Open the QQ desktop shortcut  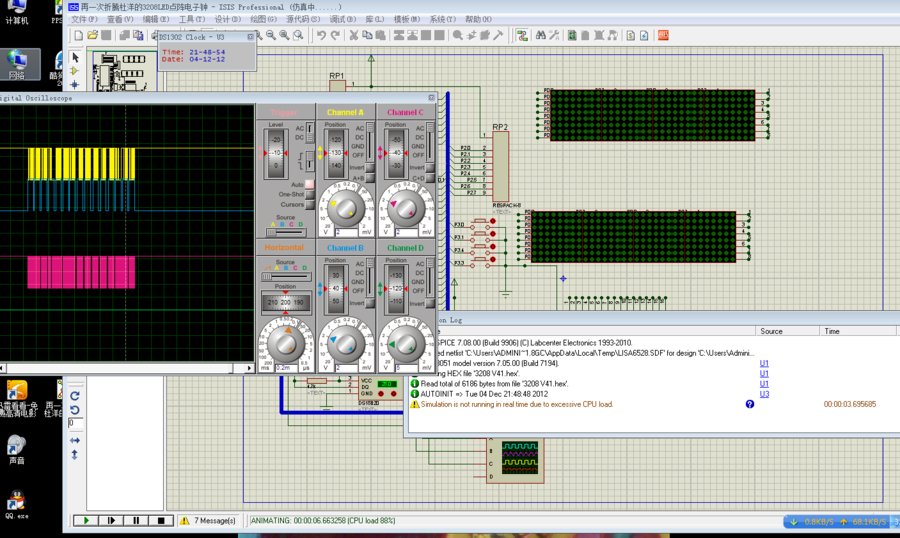pyautogui.click(x=16, y=502)
